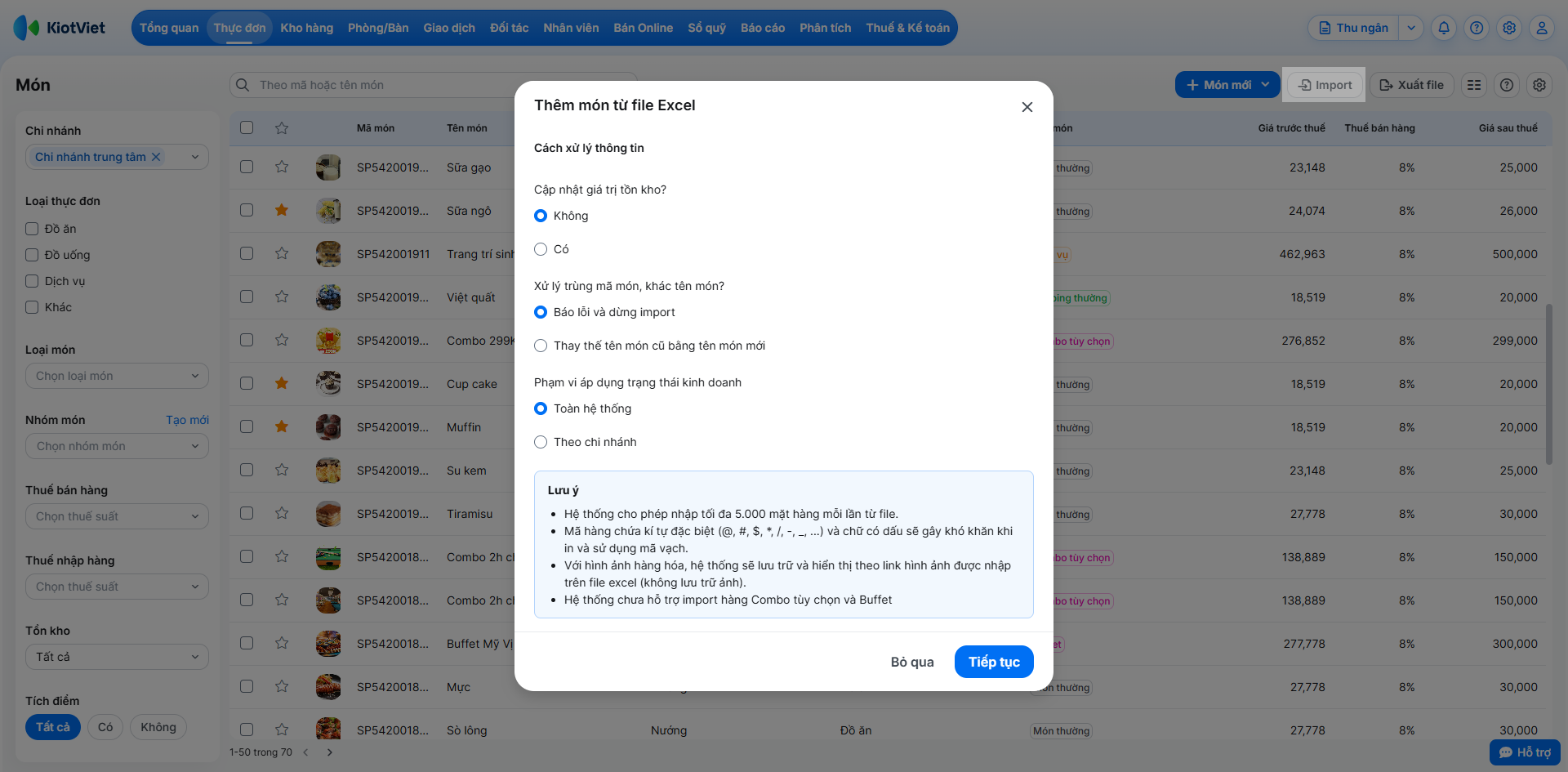Image resolution: width=1568 pixels, height=772 pixels.
Task: Click the page help icon beside Xuất file
Action: tap(1507, 85)
